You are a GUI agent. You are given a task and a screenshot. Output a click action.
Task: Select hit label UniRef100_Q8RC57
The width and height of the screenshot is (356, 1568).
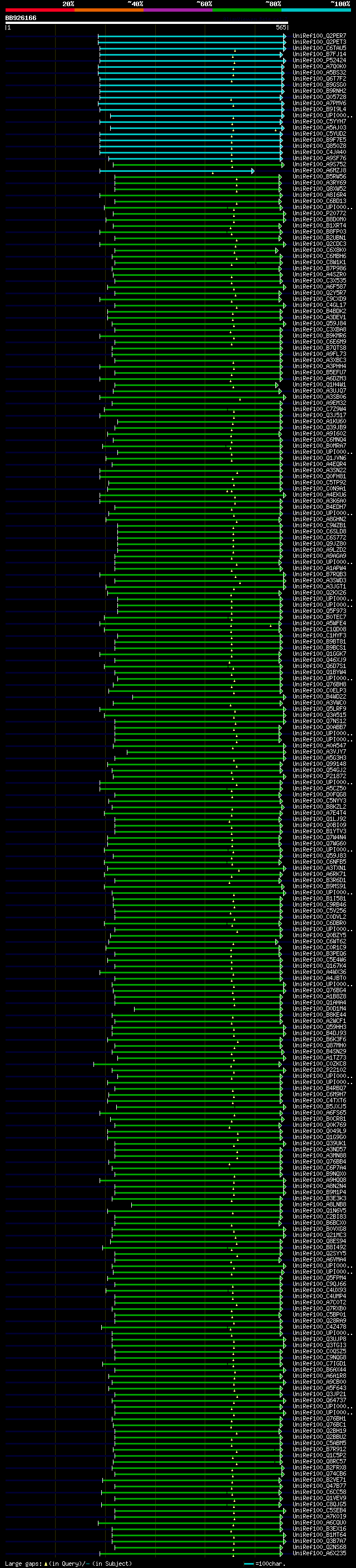coord(319,1461)
